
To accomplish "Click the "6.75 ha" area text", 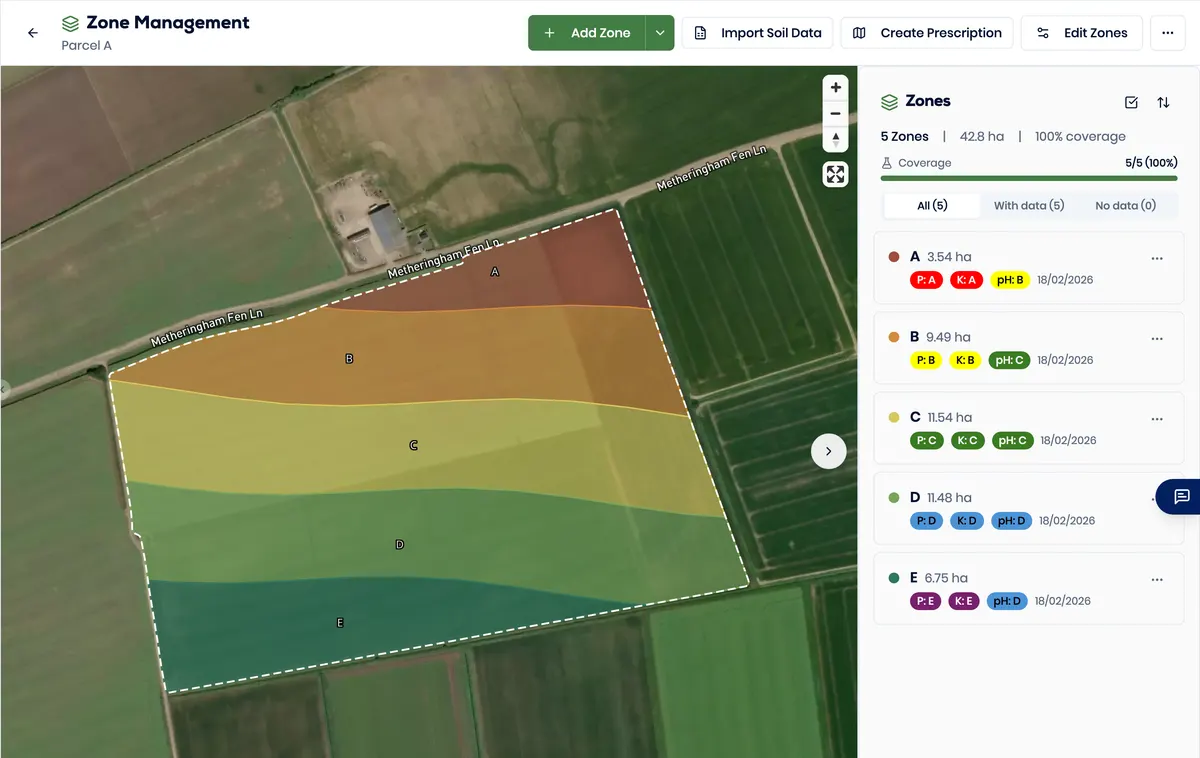I will [946, 578].
